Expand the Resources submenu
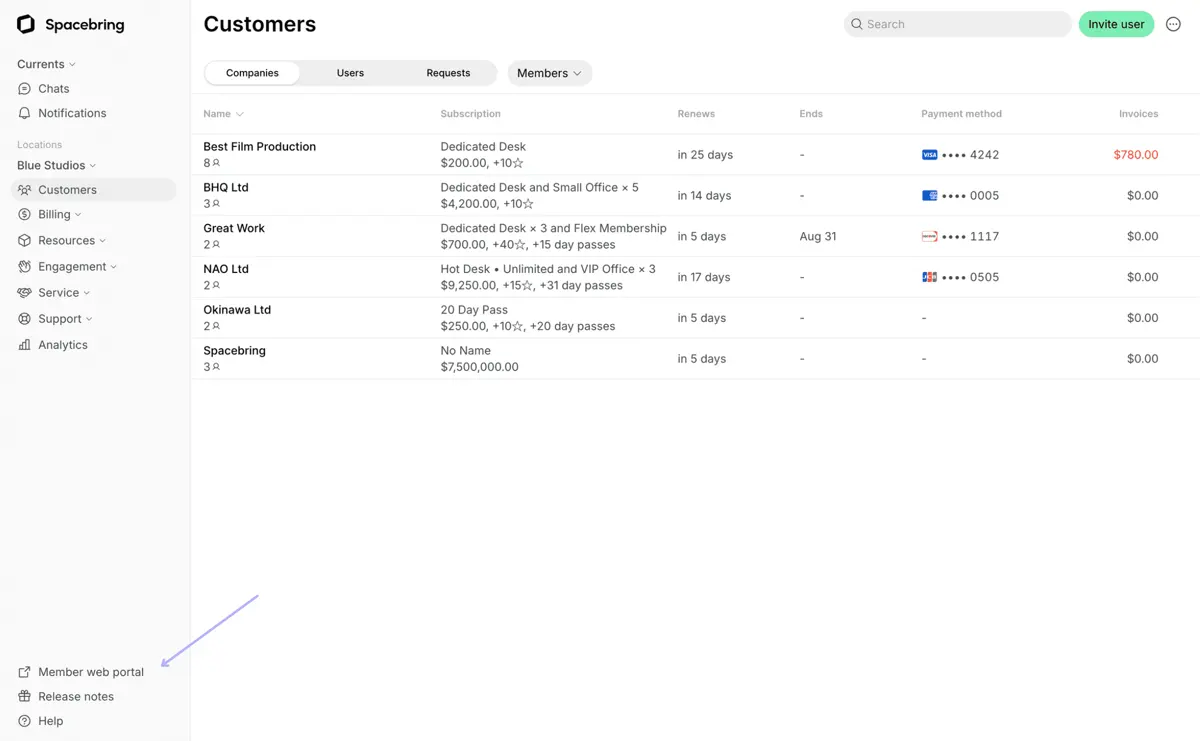 (x=102, y=241)
